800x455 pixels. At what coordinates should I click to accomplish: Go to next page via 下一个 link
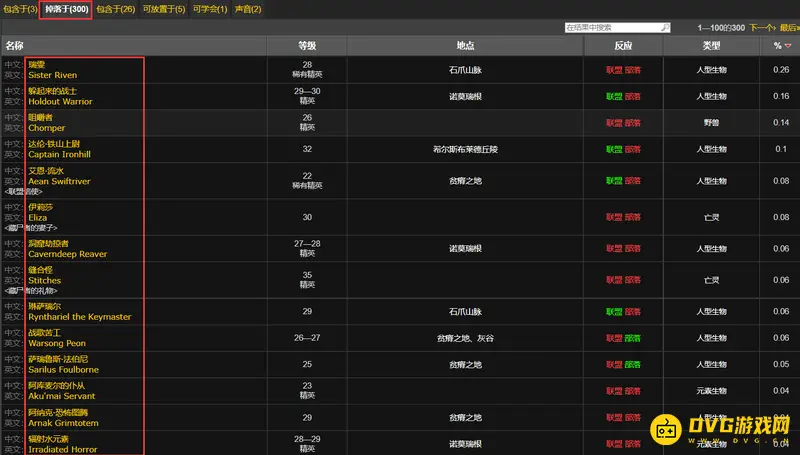click(762, 28)
